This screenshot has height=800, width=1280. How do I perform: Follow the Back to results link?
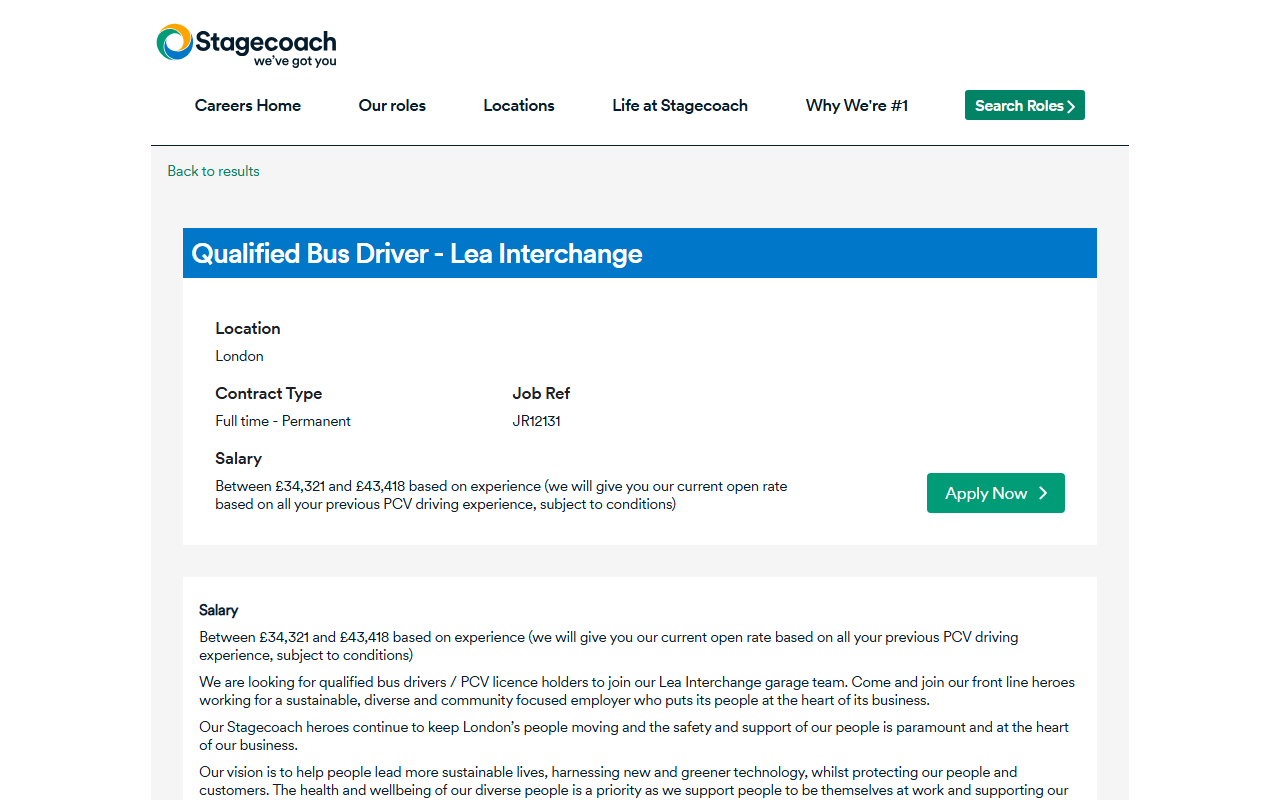(x=213, y=171)
